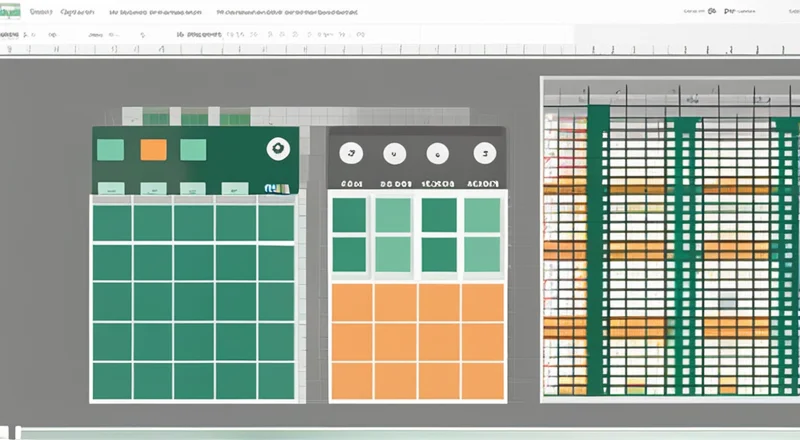Image resolution: width=800 pixels, height=440 pixels.
Task: Select the fourth circular button in the gray panel header
Action: click(484, 153)
